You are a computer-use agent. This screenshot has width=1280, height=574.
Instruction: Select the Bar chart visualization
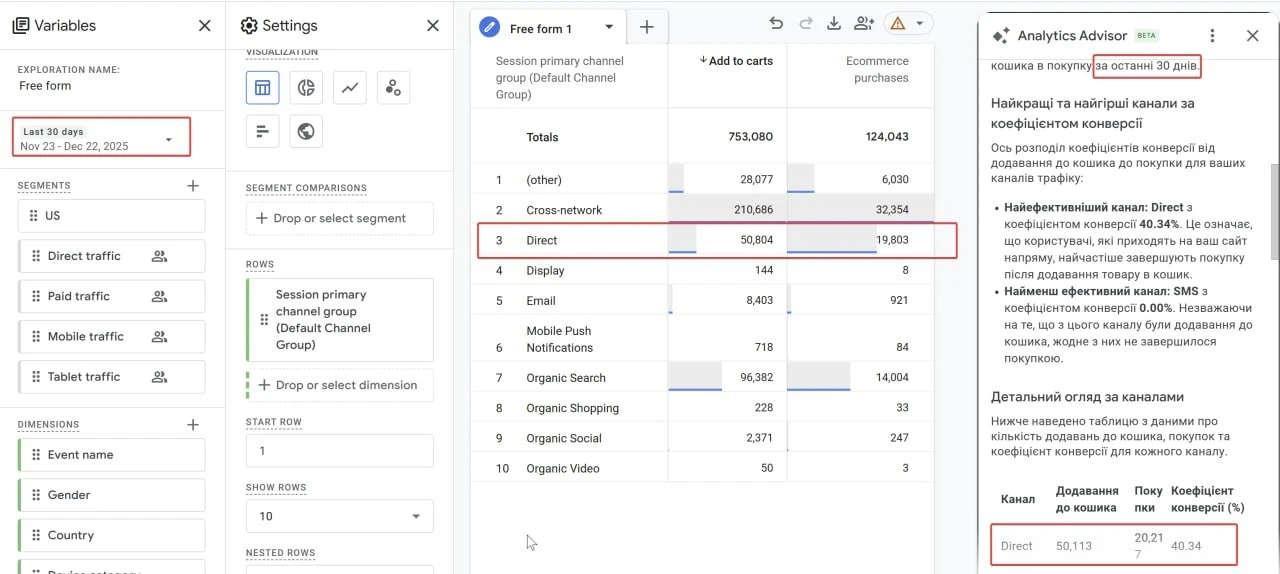click(262, 131)
